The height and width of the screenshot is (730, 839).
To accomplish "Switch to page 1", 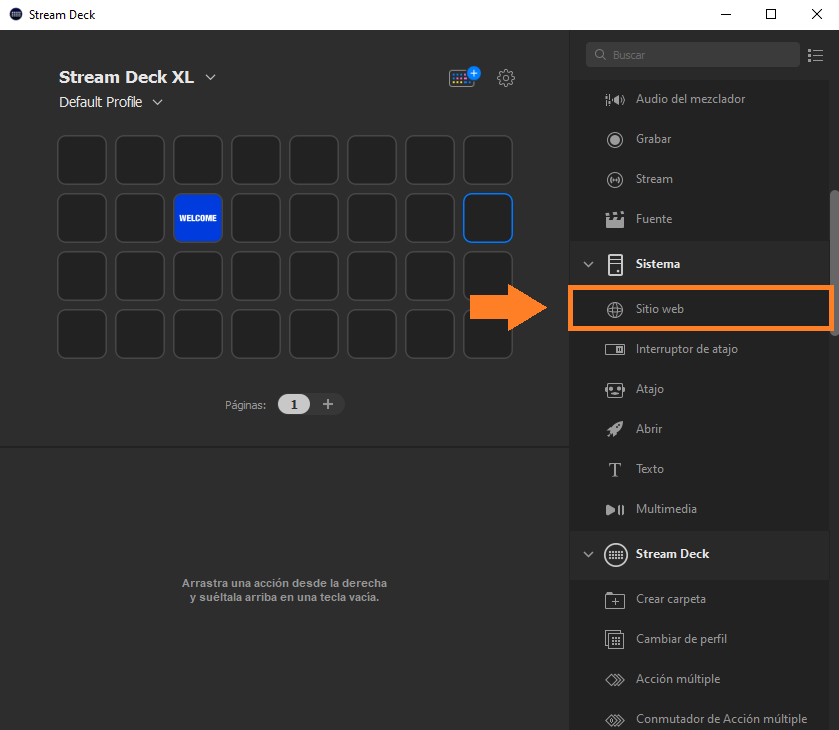I will click(x=293, y=404).
